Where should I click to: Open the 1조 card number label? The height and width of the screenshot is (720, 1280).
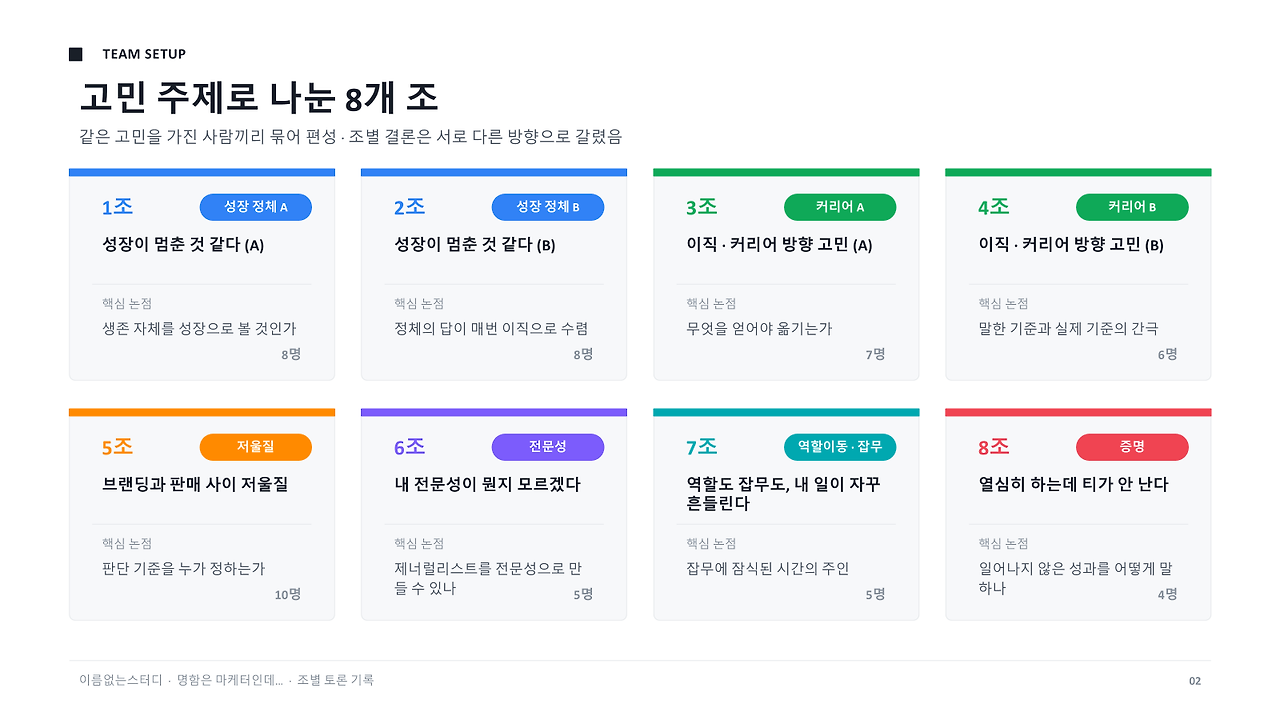[x=117, y=207]
